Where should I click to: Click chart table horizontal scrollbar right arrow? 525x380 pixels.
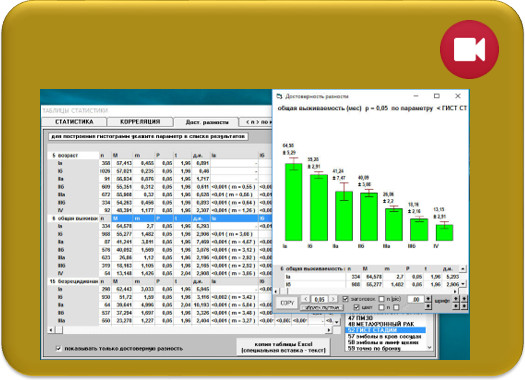coord(455,291)
